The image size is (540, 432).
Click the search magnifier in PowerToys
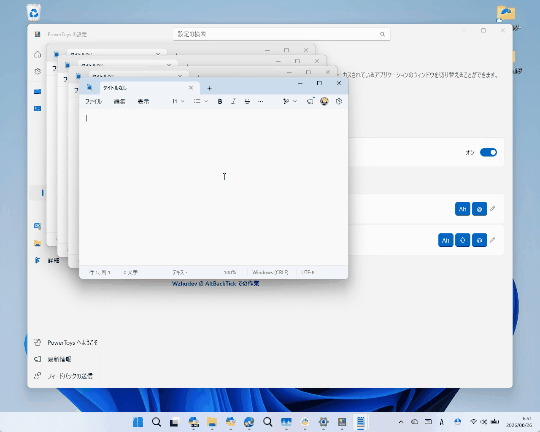(x=382, y=34)
